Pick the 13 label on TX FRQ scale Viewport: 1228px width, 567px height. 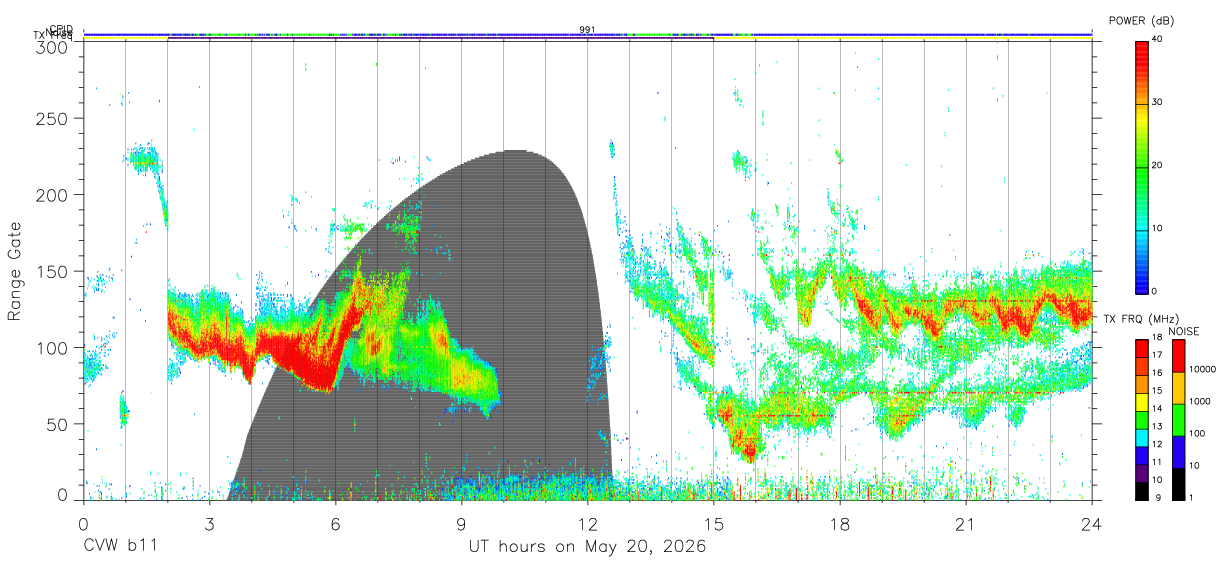point(1158,427)
